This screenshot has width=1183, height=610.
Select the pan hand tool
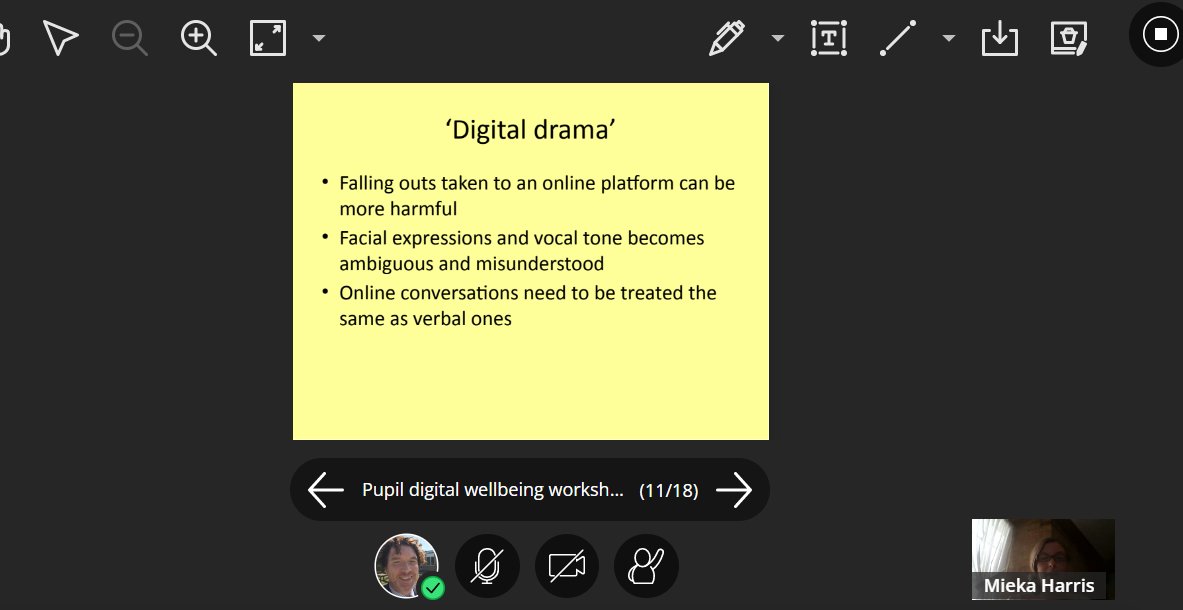click(x=4, y=39)
